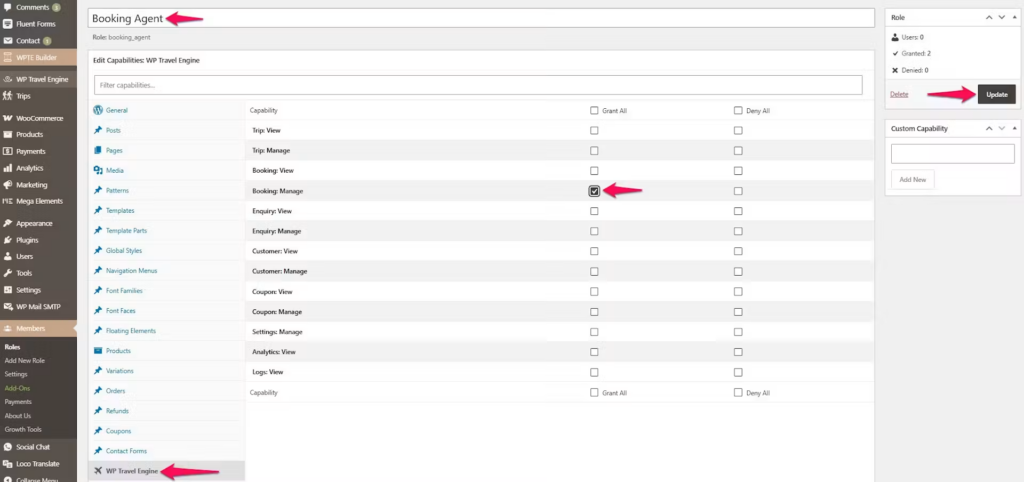Viewport: 1024px width, 482px height.
Task: Collapse the Role panel with triangle toggle
Action: click(x=1014, y=18)
